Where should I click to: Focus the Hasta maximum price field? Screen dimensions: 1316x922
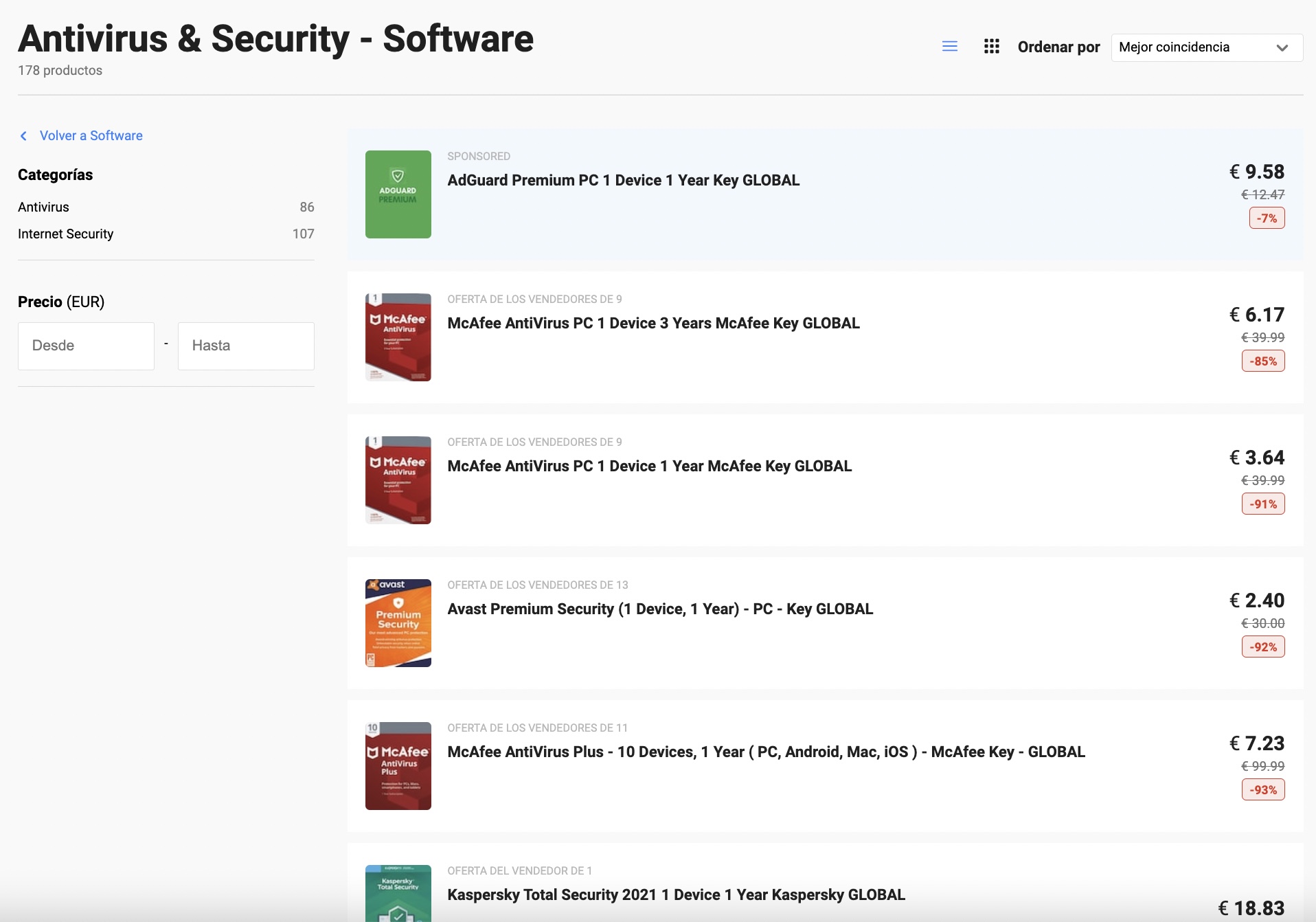click(x=246, y=346)
